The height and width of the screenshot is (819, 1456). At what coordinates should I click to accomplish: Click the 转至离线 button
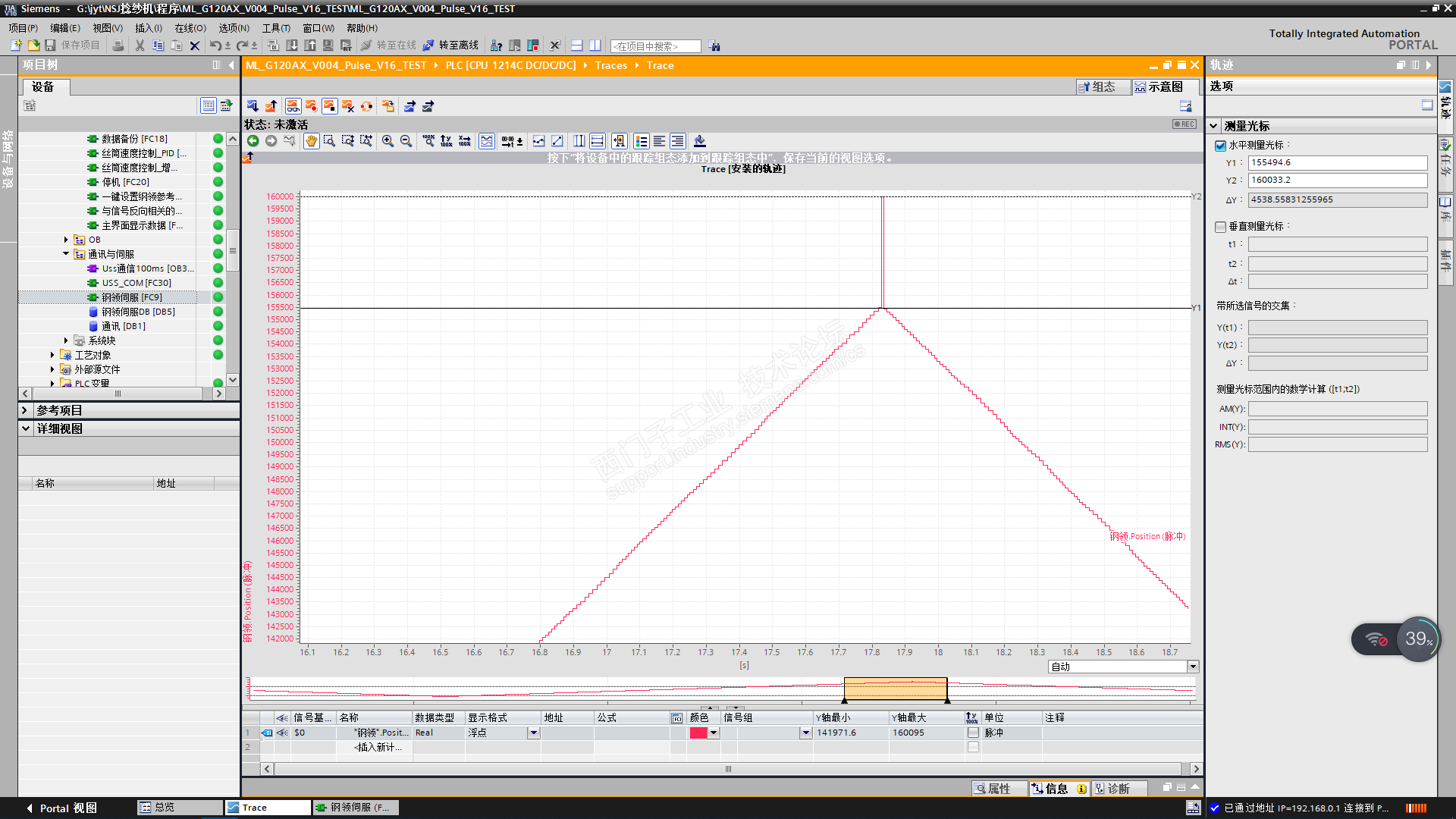tap(450, 45)
